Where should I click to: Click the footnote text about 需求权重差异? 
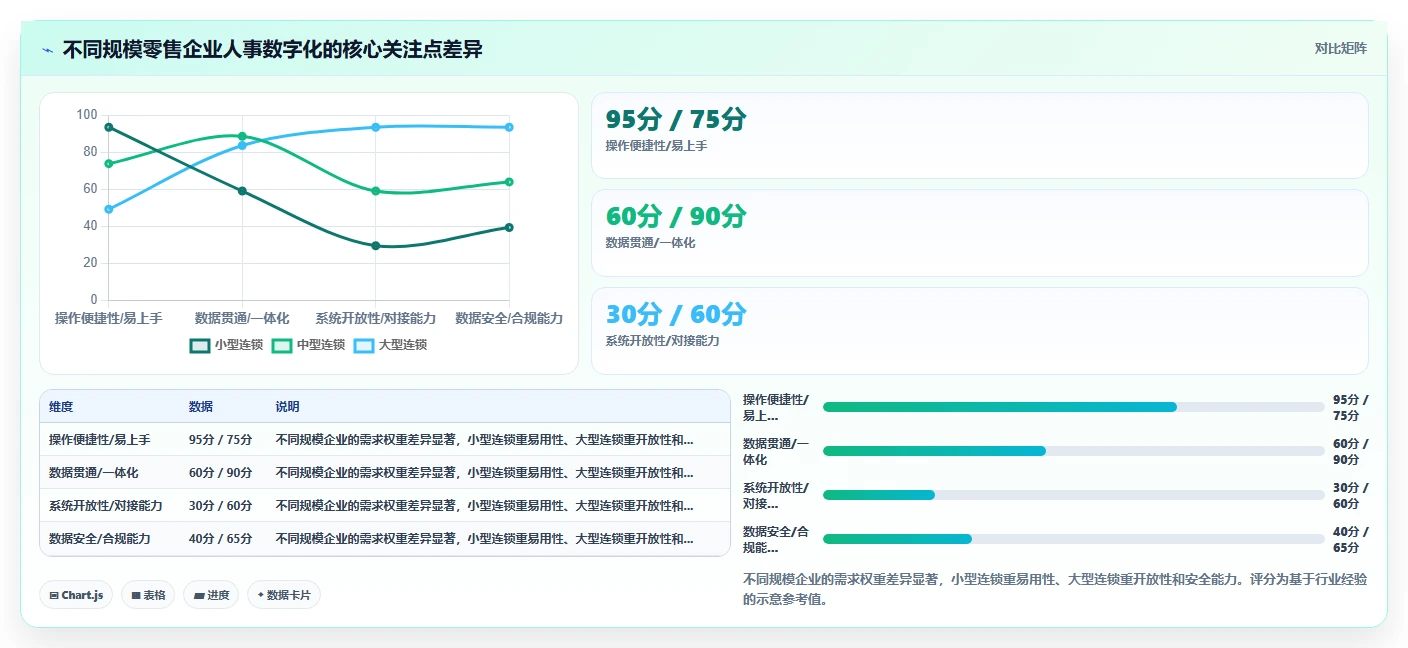pyautogui.click(x=1055, y=590)
